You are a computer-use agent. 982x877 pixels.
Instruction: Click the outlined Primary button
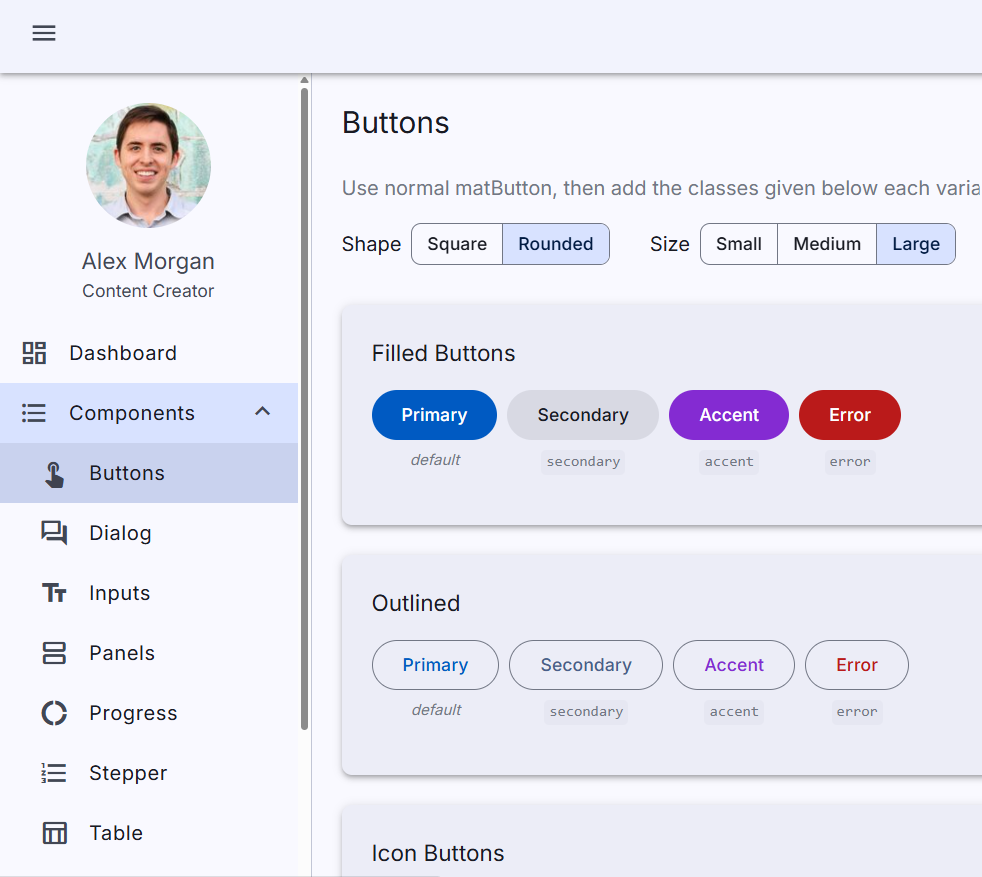pos(435,665)
